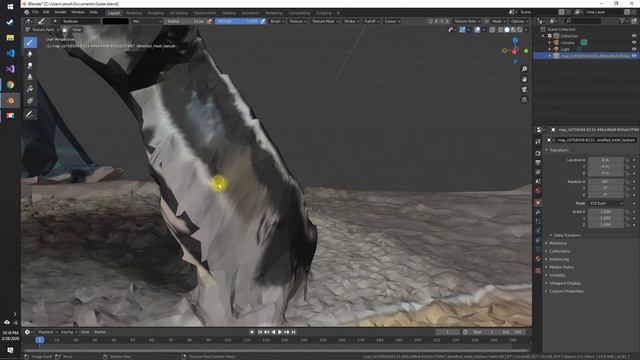Open the timeline Keying popover
Viewport: 640px width, 360px height.
pyautogui.click(x=69, y=332)
